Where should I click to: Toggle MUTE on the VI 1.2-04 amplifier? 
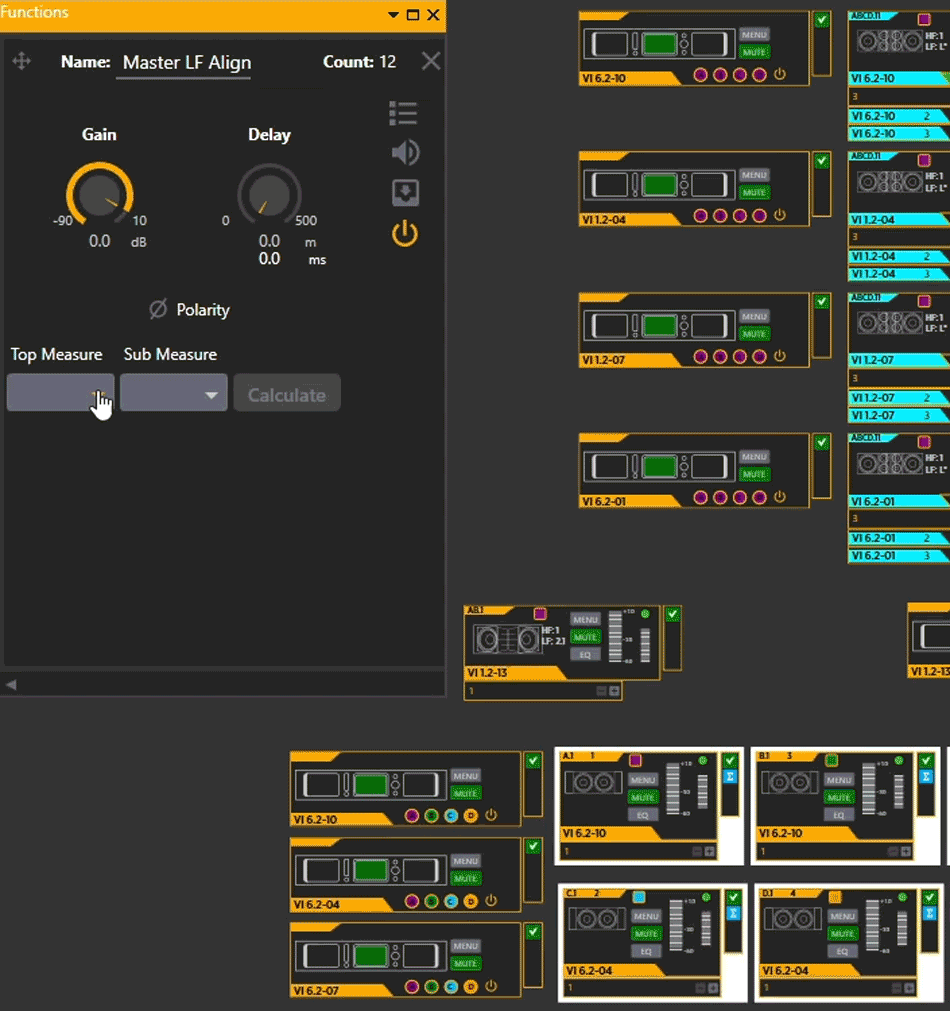[x=754, y=192]
